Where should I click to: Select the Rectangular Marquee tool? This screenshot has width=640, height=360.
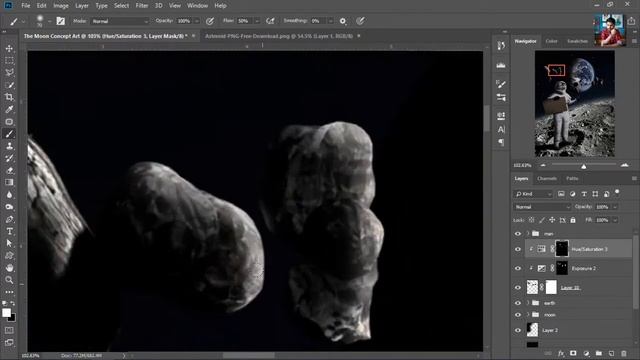coord(9,60)
